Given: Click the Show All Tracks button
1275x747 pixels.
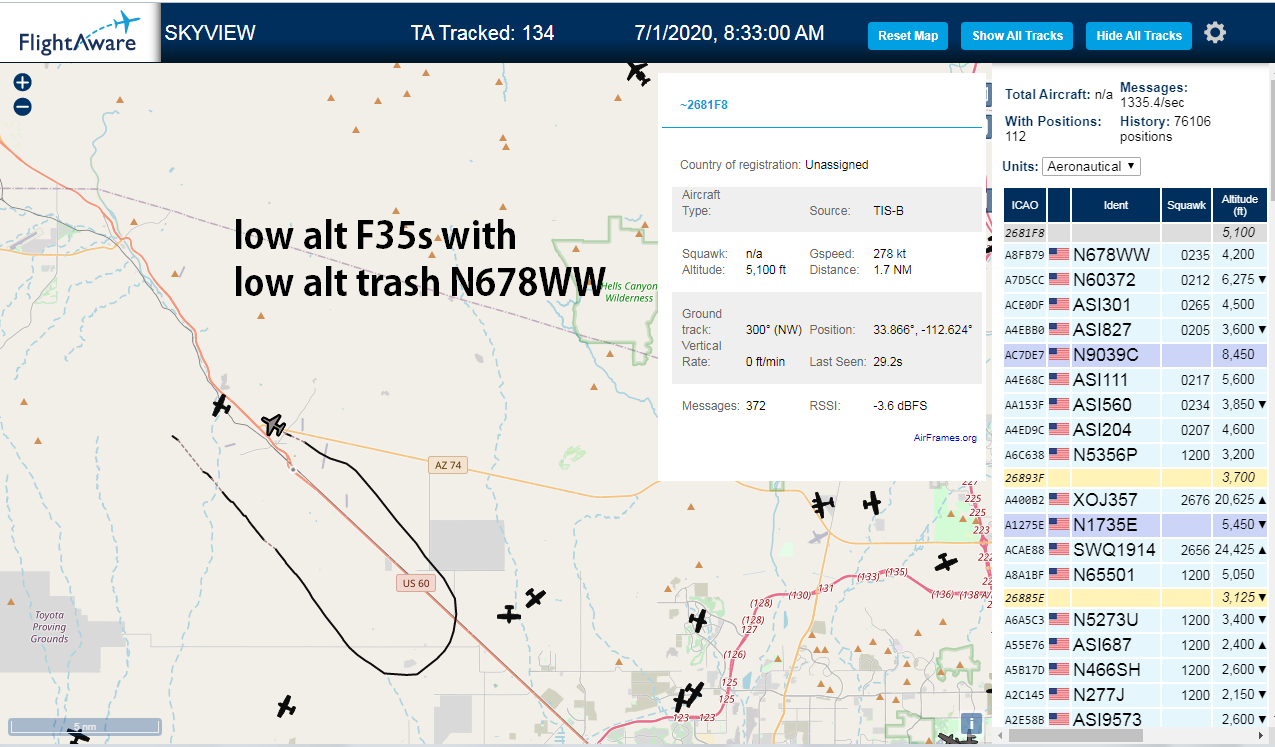Looking at the screenshot, I should [x=1017, y=36].
